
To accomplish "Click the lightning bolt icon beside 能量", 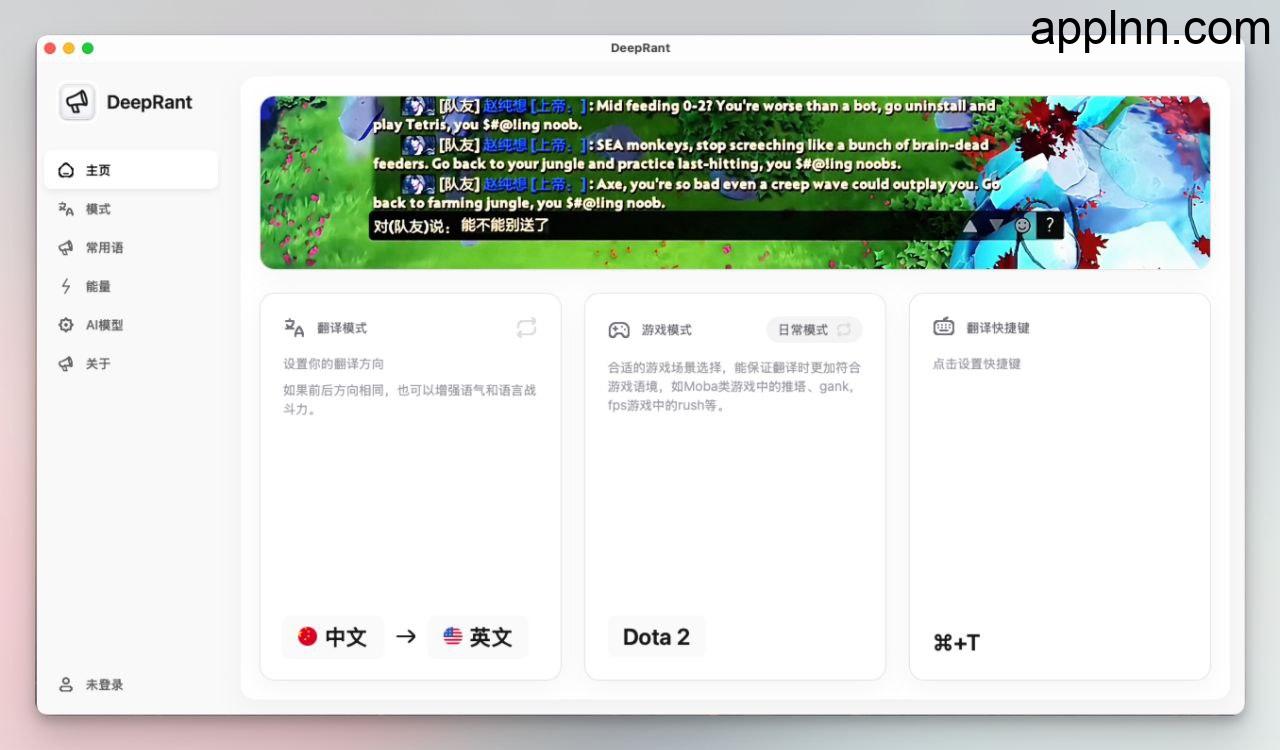I will [x=66, y=286].
